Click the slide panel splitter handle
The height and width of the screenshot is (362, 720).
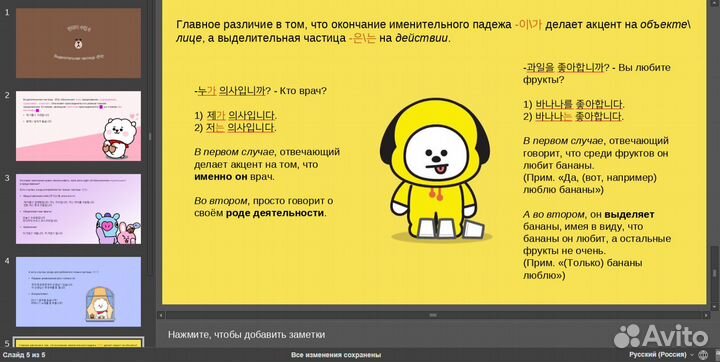click(x=151, y=137)
